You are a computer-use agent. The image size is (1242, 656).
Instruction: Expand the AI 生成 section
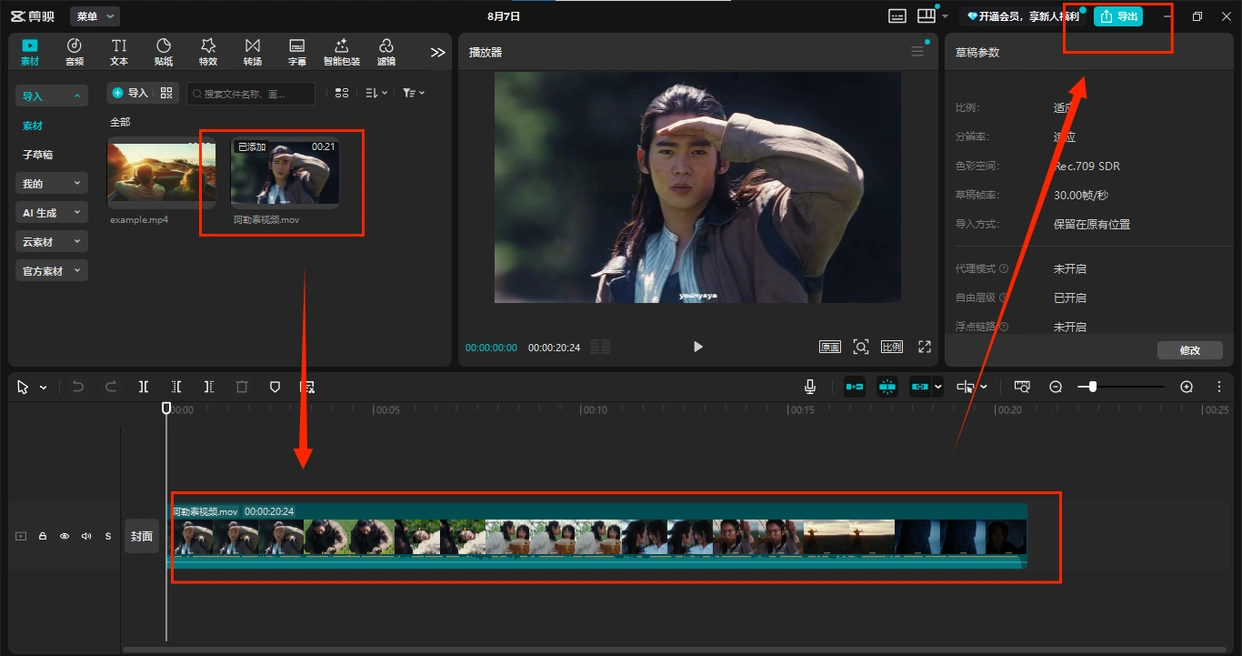tap(52, 213)
